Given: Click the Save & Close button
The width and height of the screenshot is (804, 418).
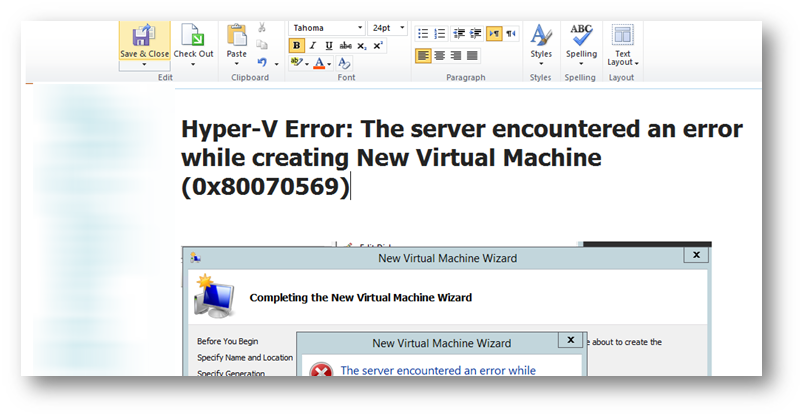Looking at the screenshot, I should 144,41.
